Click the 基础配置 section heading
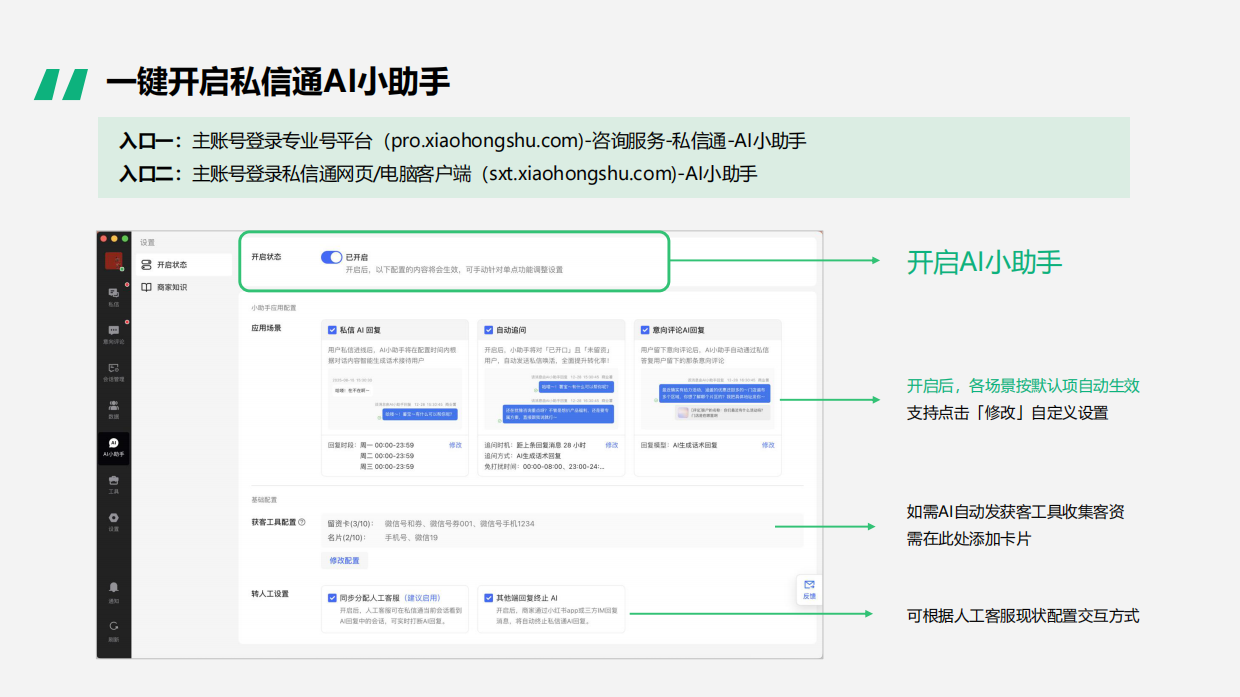The image size is (1240, 697). click(264, 499)
